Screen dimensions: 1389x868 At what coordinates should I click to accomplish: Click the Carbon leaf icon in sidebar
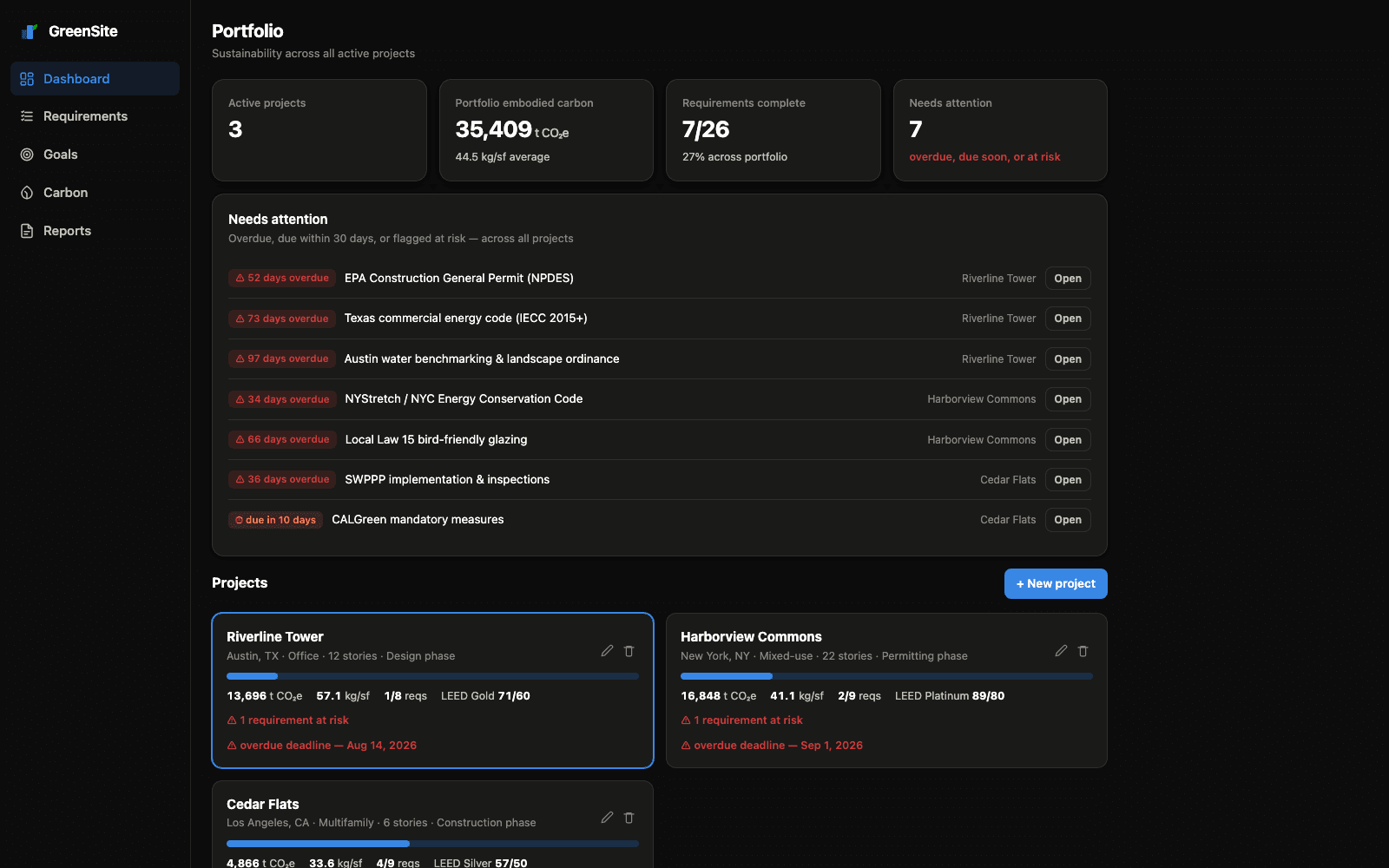[27, 193]
